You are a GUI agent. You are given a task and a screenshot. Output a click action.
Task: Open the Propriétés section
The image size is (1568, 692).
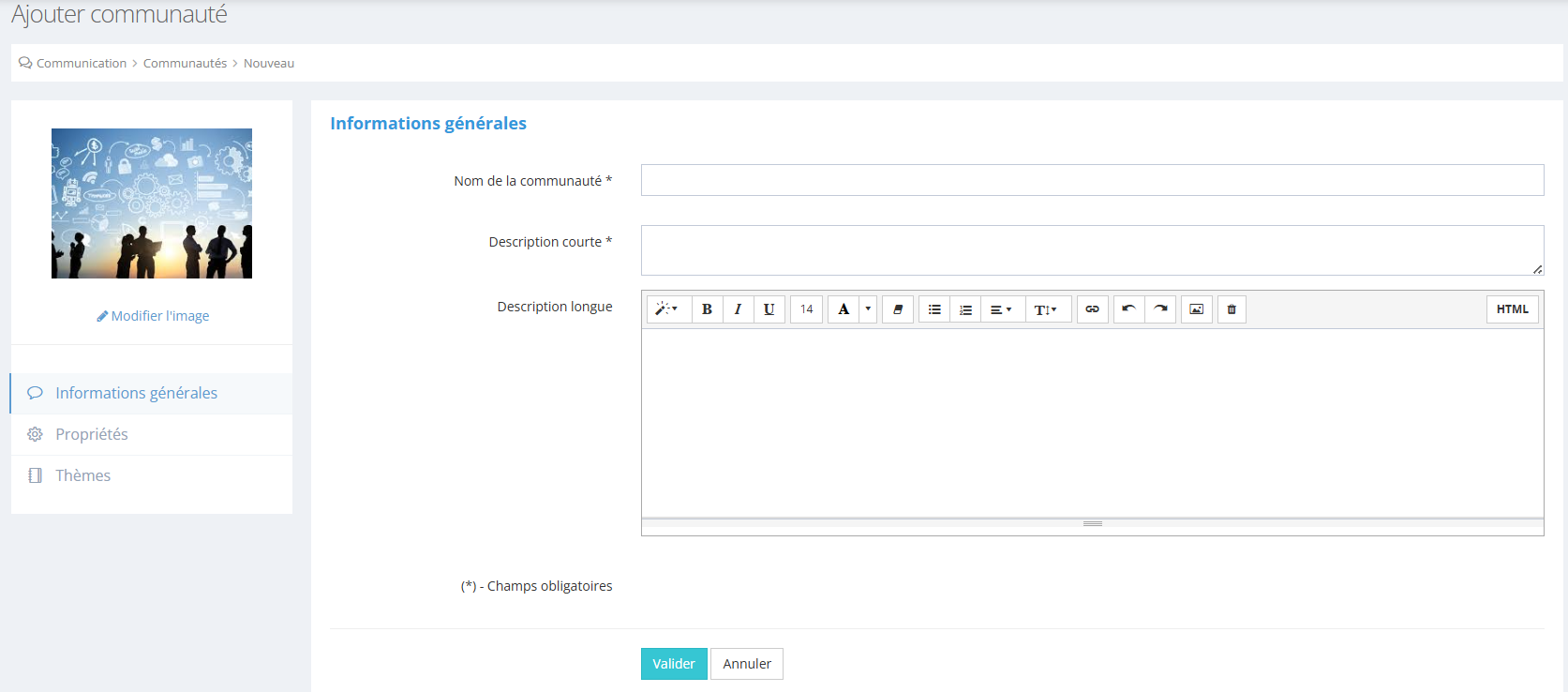pyautogui.click(x=92, y=434)
